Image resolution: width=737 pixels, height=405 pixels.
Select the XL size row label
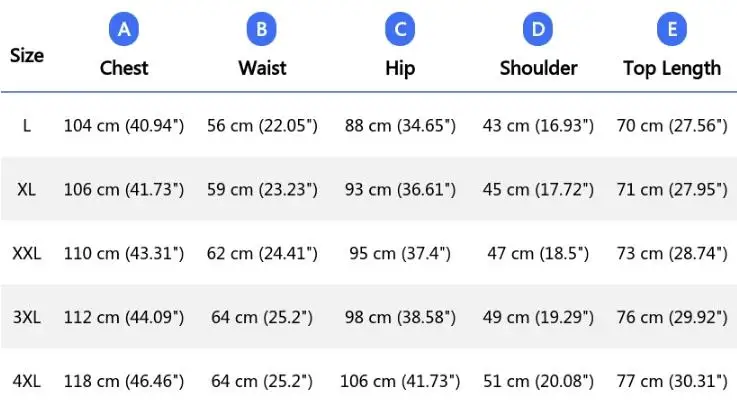27,189
